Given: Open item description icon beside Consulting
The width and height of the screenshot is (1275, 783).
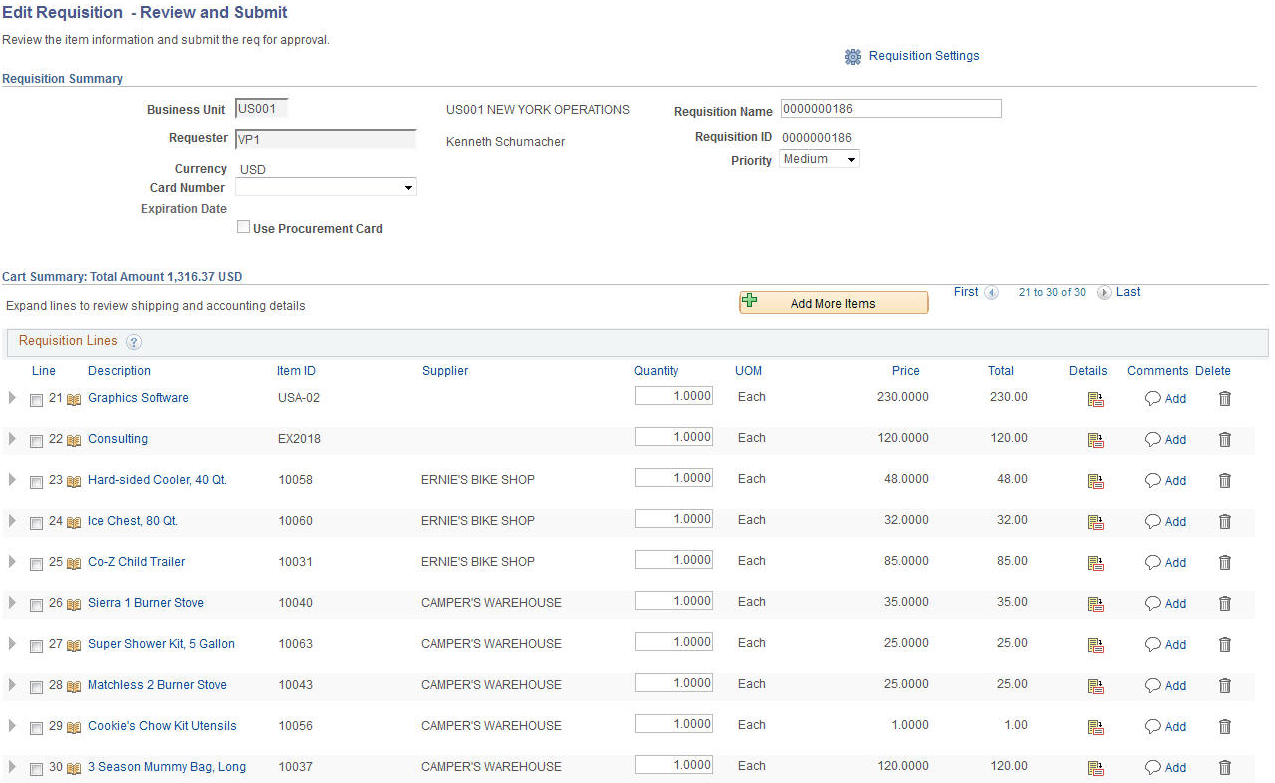Looking at the screenshot, I should (74, 440).
